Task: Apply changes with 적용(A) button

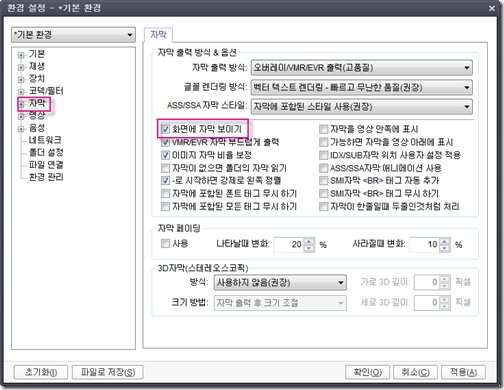Action: pyautogui.click(x=463, y=372)
